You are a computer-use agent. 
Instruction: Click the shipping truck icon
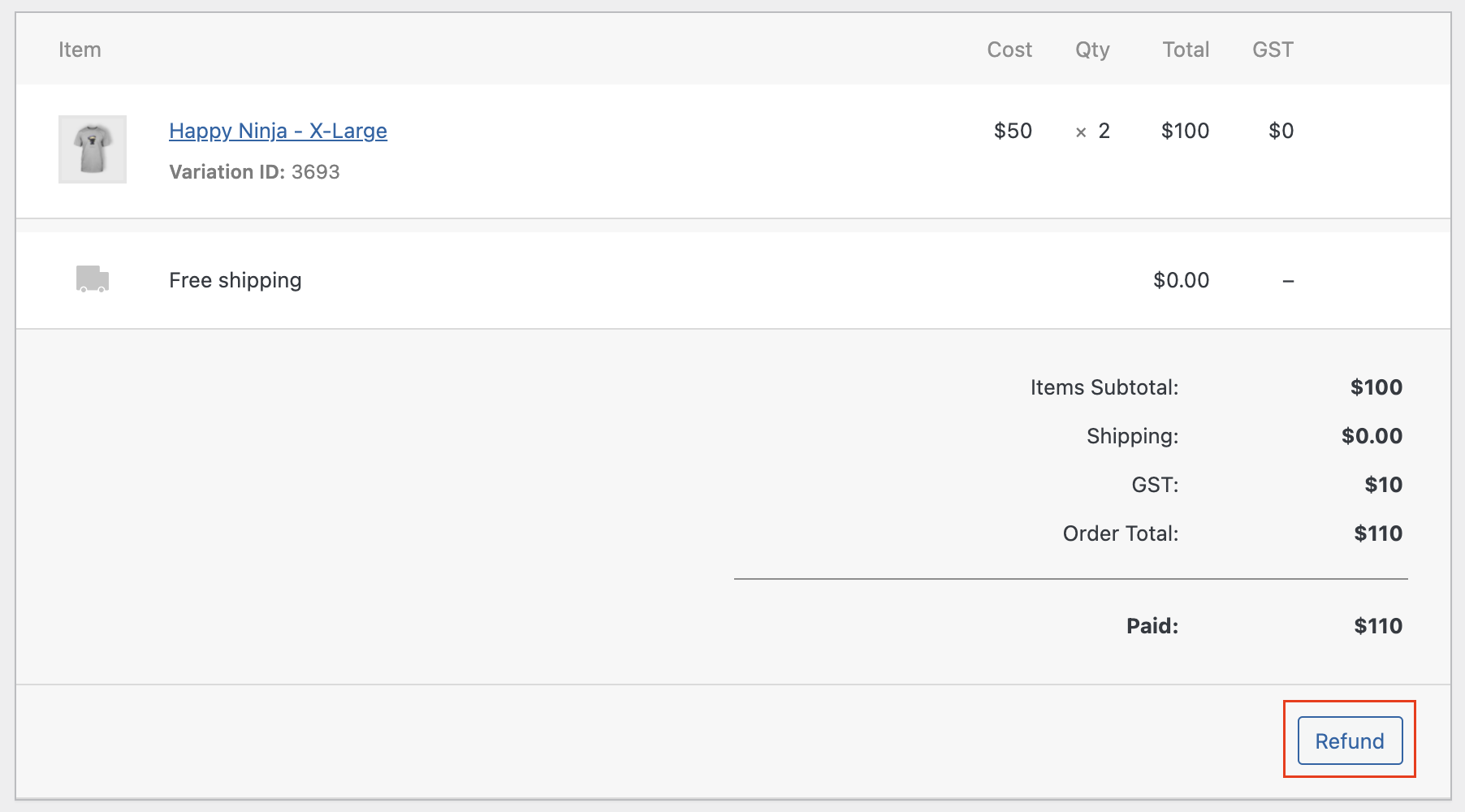click(93, 279)
